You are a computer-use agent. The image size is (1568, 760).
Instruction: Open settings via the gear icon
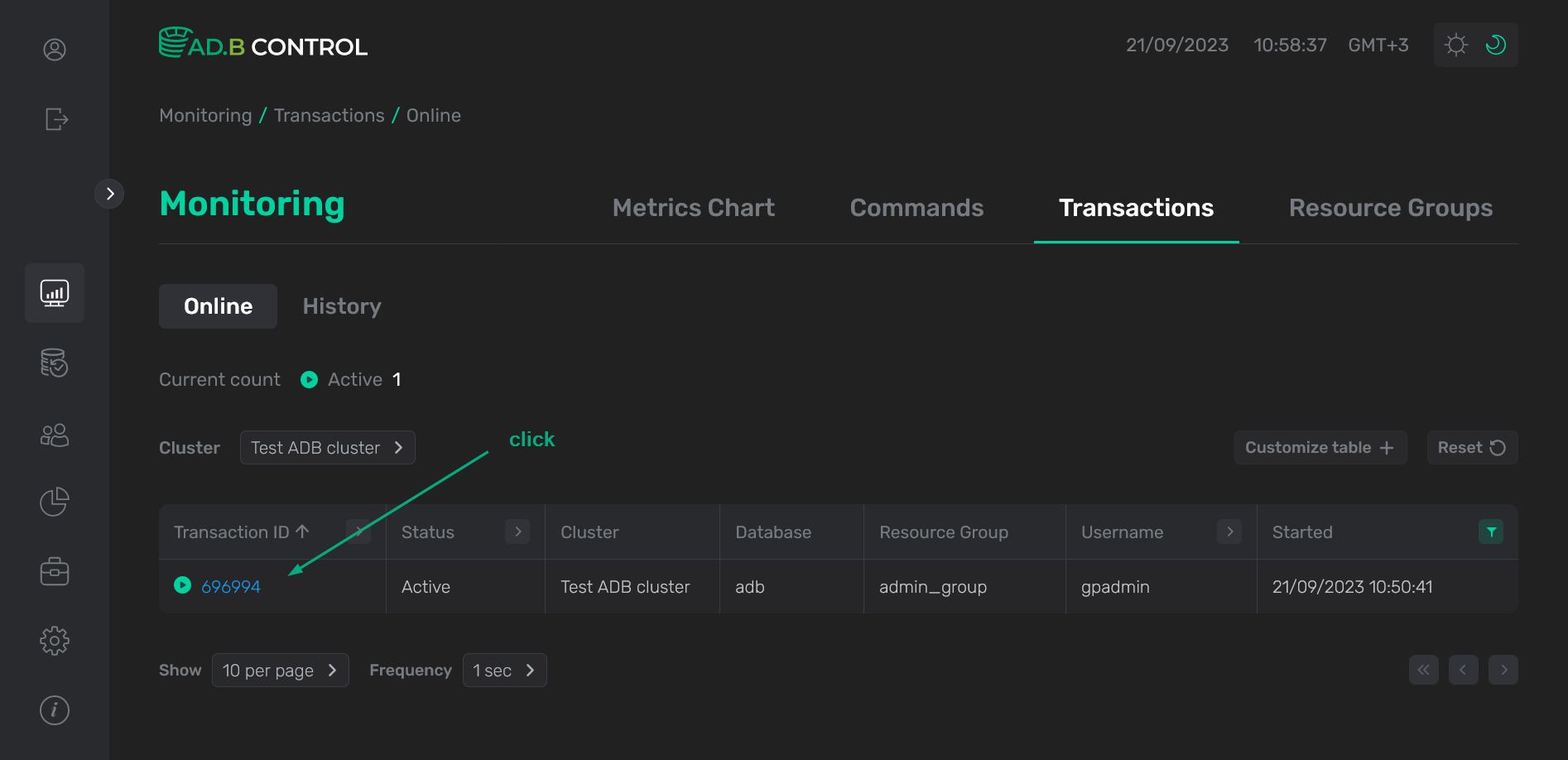tap(54, 640)
